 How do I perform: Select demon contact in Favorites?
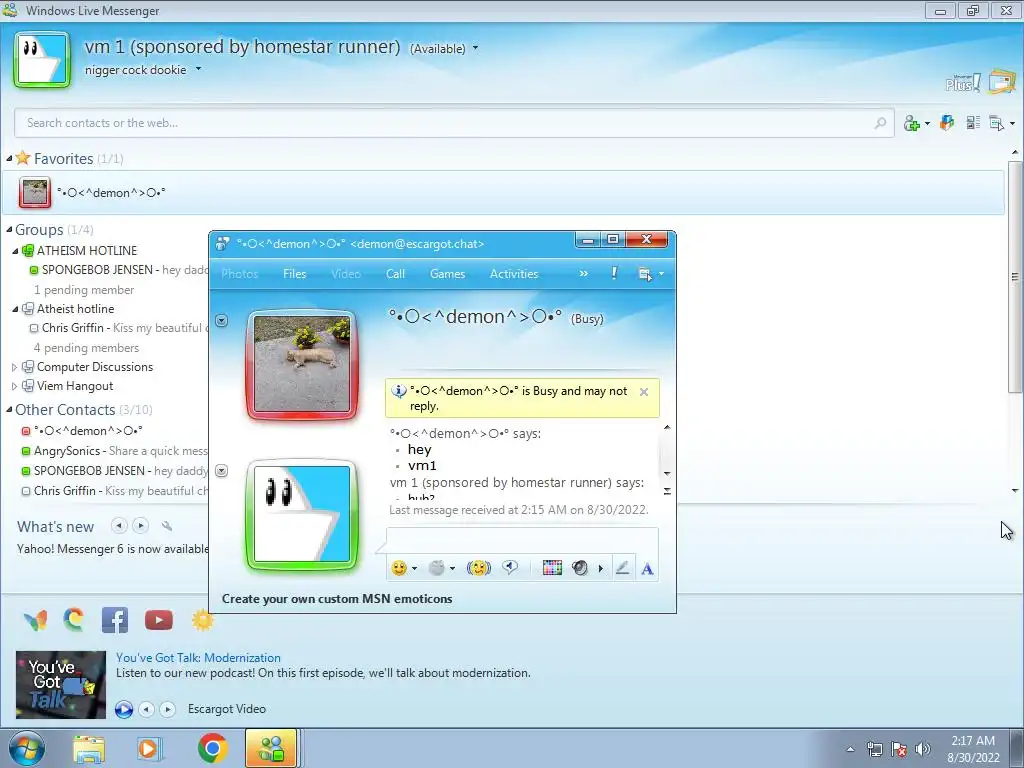tap(503, 193)
